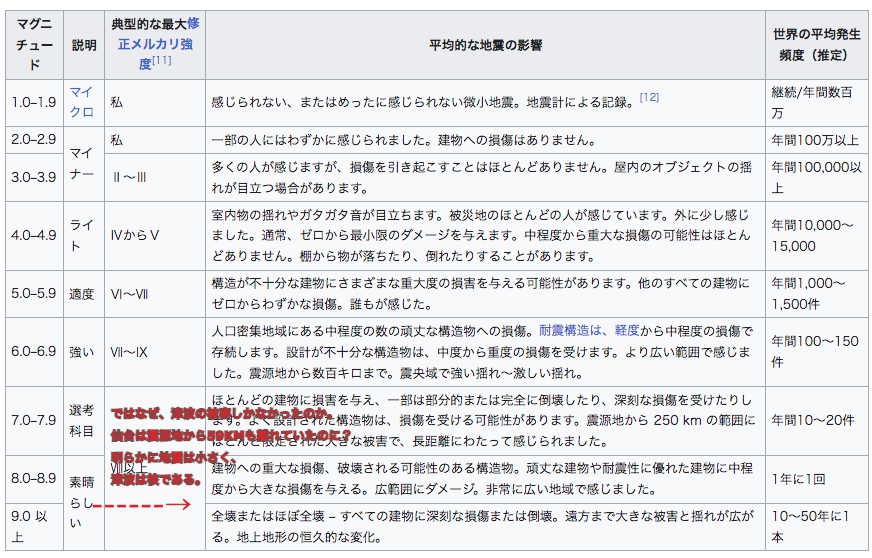Select frequency cell 10～50年に1本
This screenshot has width=872, height=558.
pos(816,526)
